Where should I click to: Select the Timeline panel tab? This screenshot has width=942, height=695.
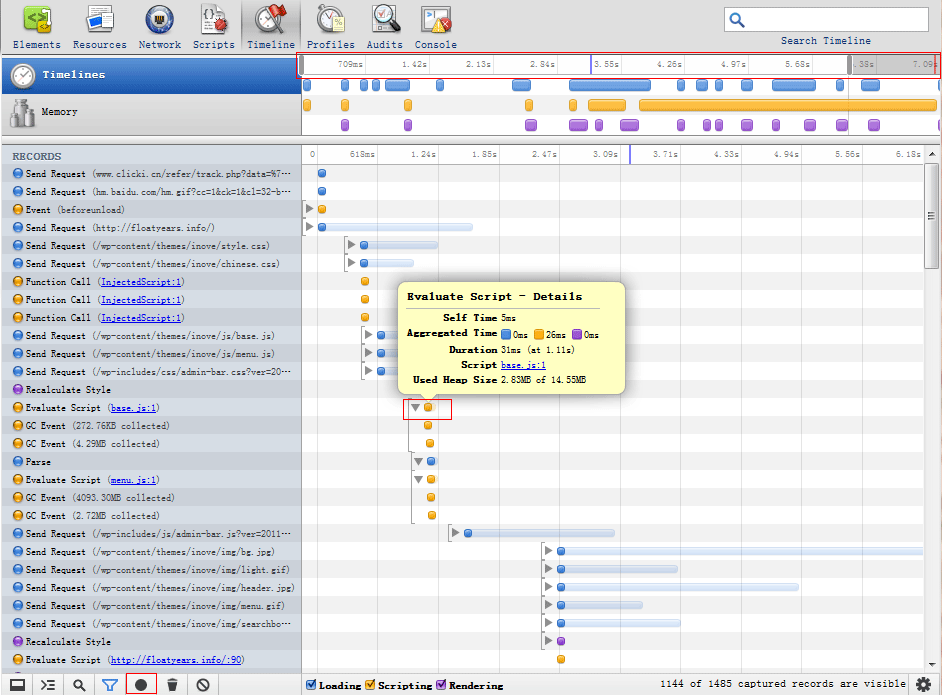pos(271,27)
